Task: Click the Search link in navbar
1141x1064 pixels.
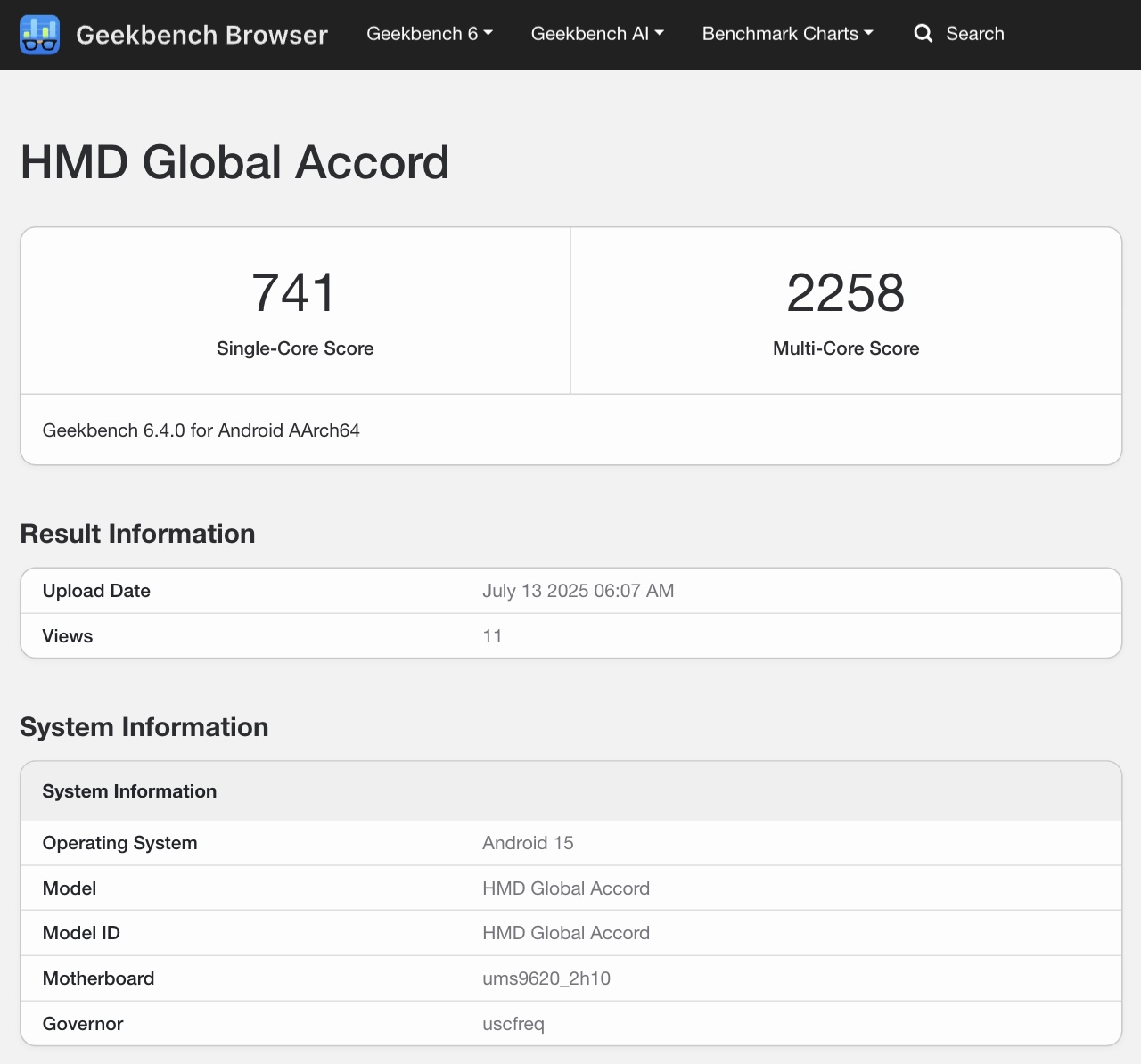Action: (974, 34)
